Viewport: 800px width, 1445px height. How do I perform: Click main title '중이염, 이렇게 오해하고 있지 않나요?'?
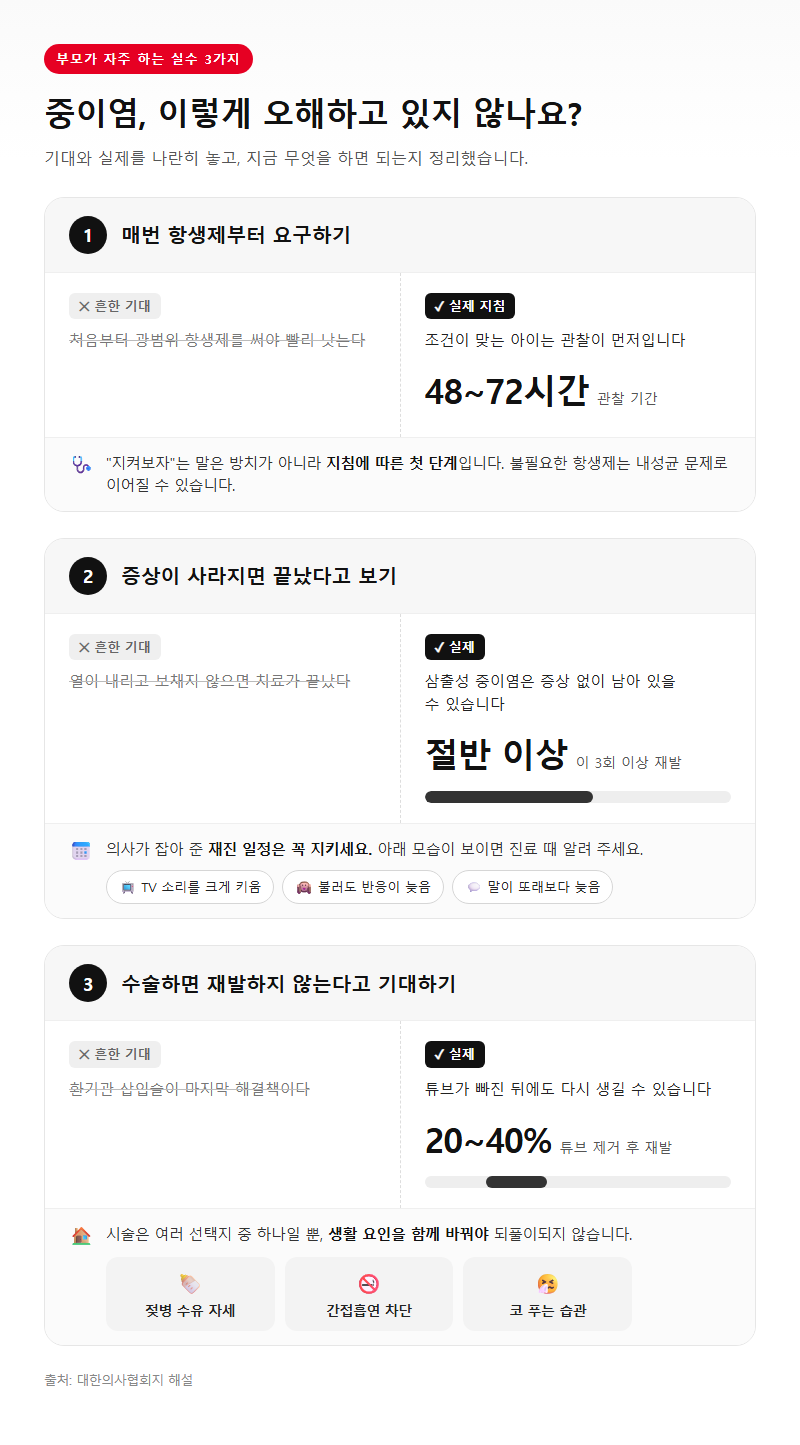point(313,113)
